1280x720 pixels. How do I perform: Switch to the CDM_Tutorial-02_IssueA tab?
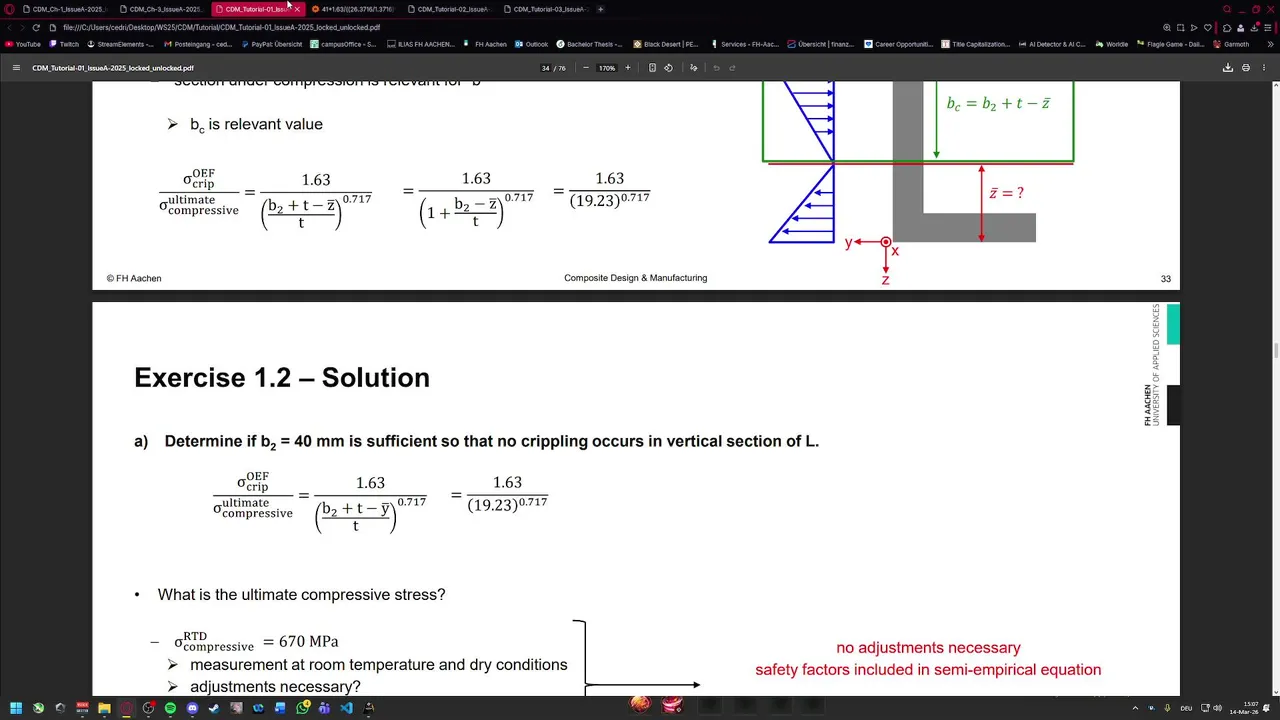(x=448, y=9)
